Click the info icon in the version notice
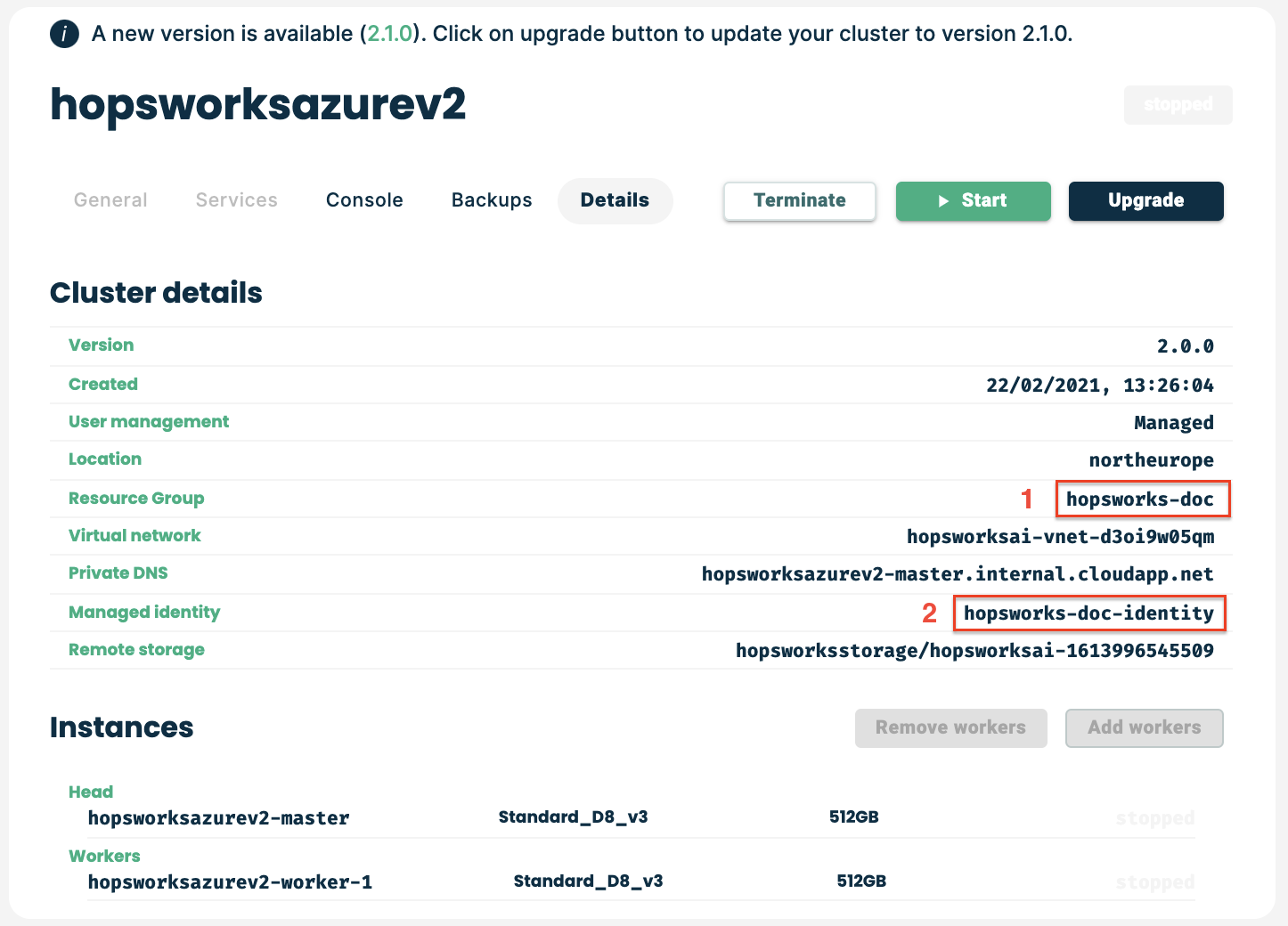 coord(64,35)
